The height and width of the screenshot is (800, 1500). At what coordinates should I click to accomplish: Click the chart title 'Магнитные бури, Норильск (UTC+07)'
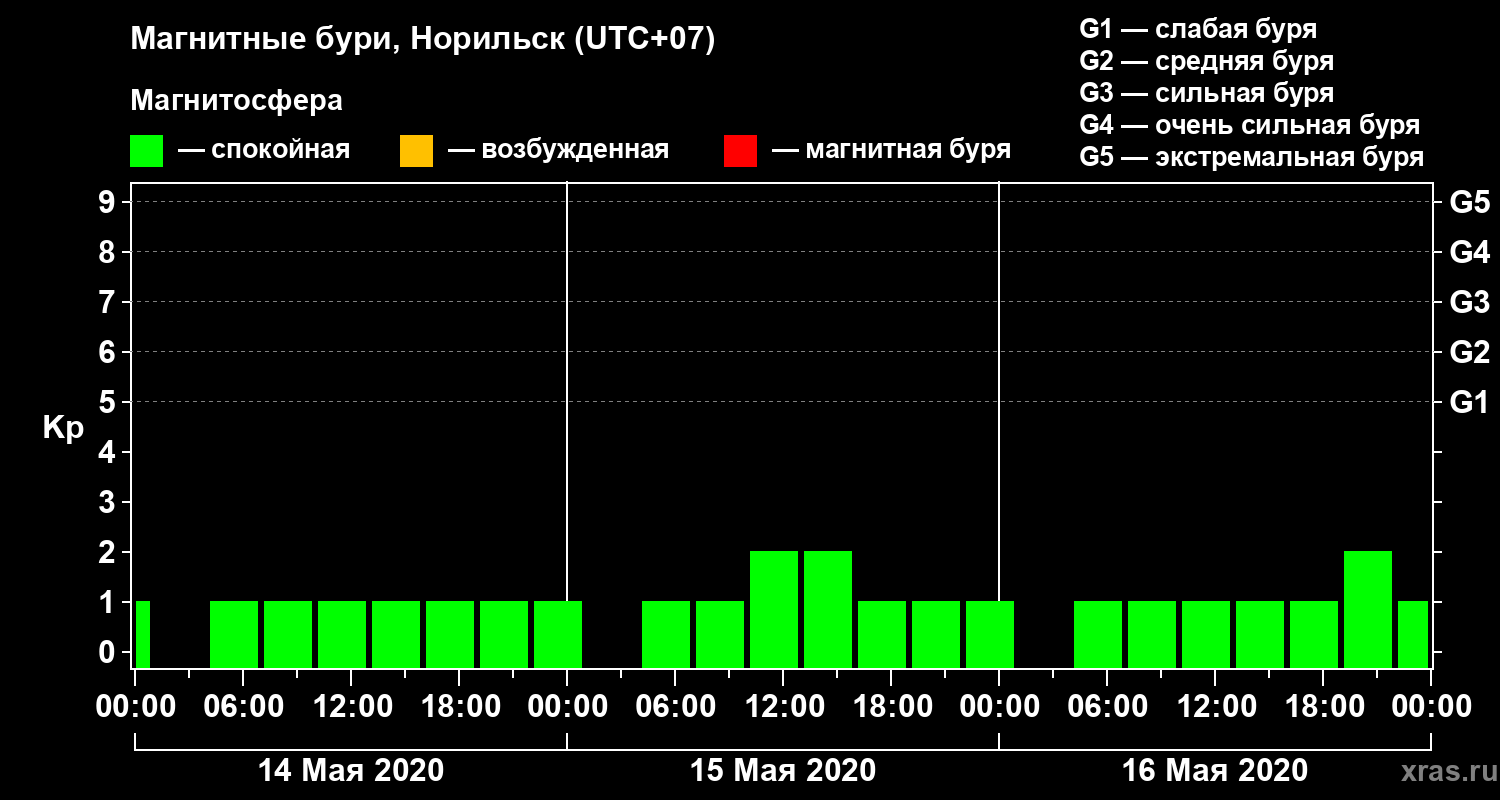[x=423, y=40]
